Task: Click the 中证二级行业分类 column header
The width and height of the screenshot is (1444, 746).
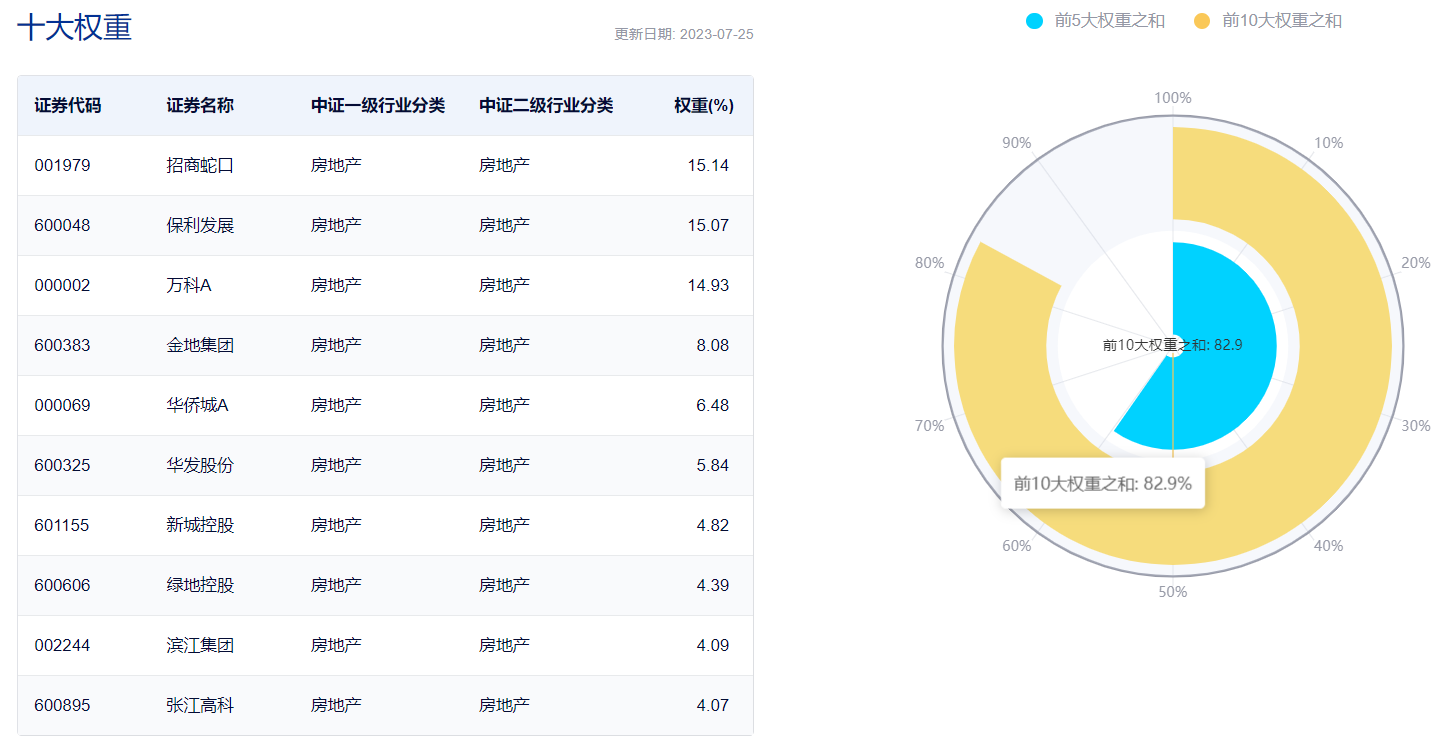Action: tap(545, 105)
